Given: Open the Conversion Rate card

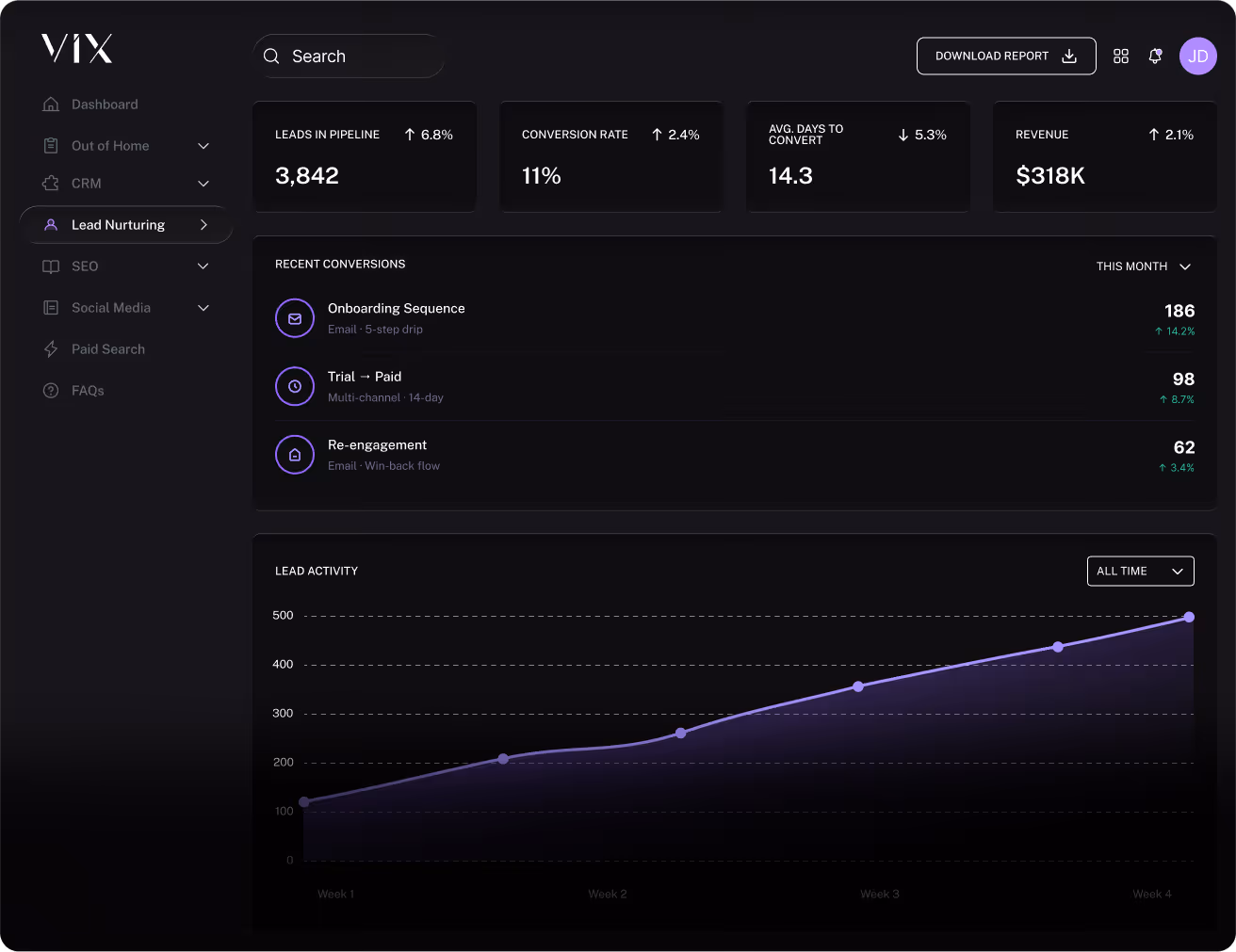Looking at the screenshot, I should (x=611, y=156).
